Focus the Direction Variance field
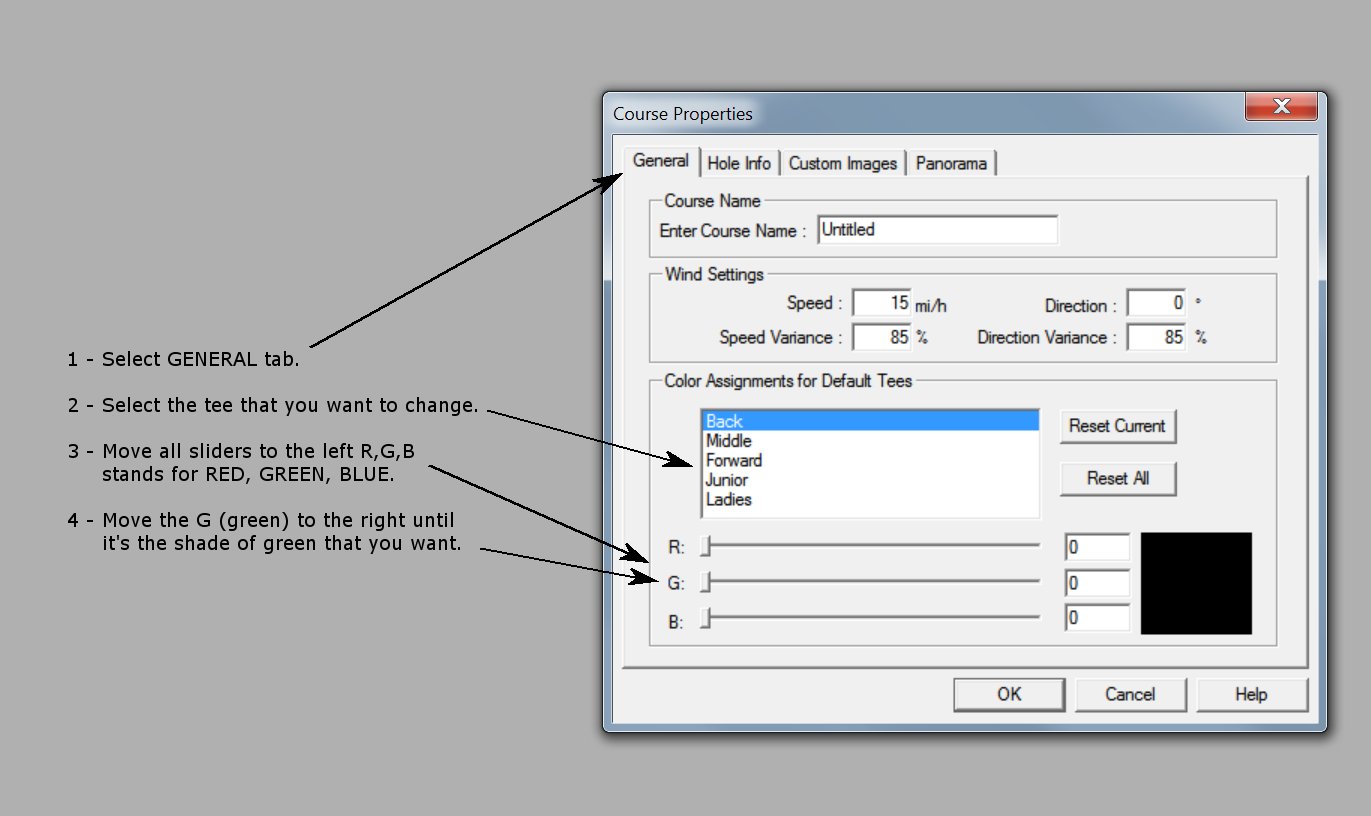Image resolution: width=1371 pixels, height=816 pixels. coord(1156,338)
